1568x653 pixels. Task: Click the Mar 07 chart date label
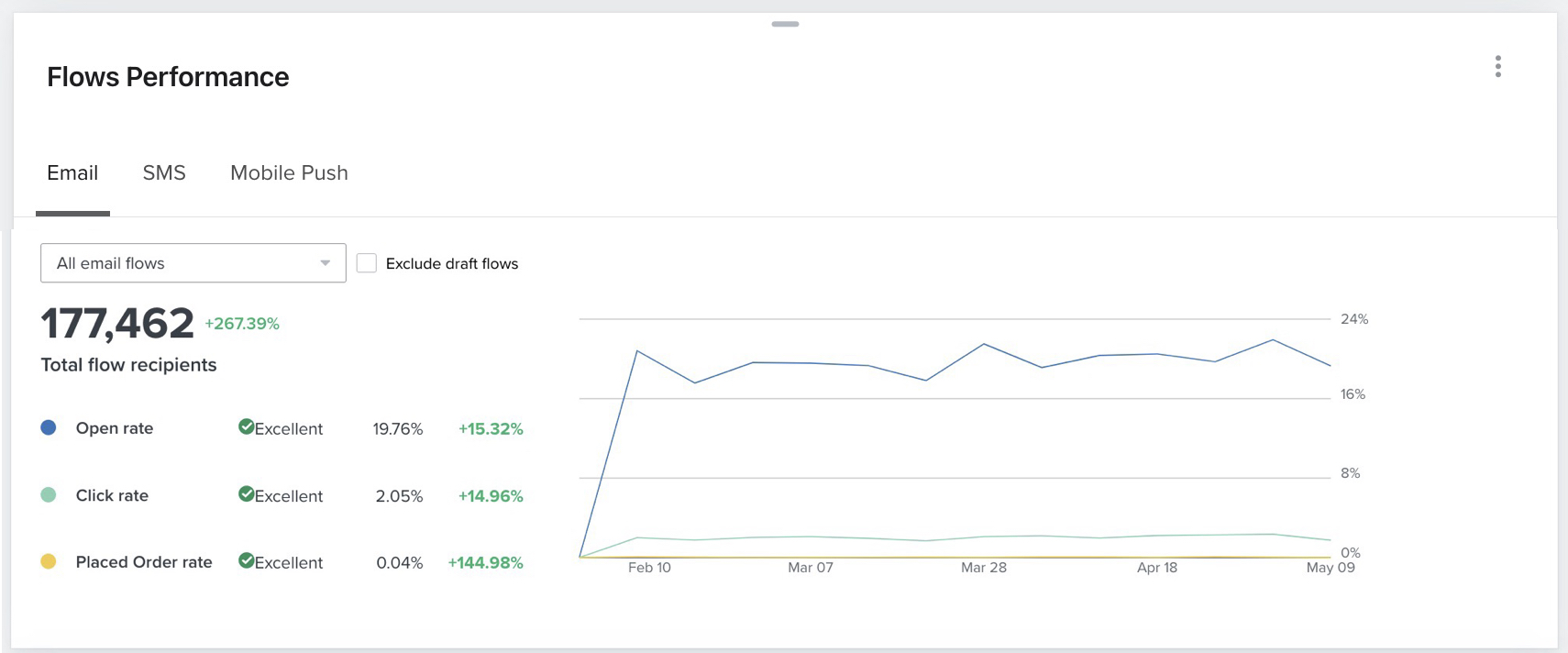[x=811, y=568]
